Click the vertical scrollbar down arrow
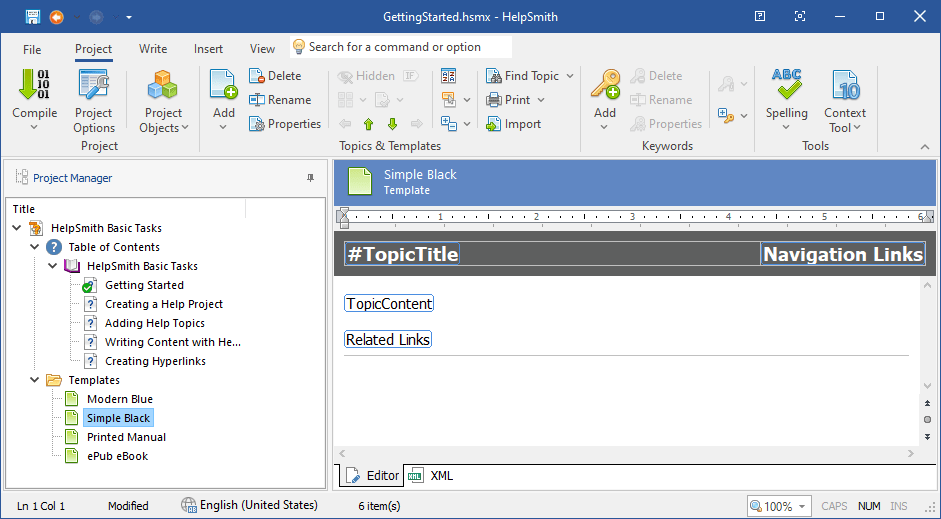This screenshot has height=519, width=941. click(927, 386)
